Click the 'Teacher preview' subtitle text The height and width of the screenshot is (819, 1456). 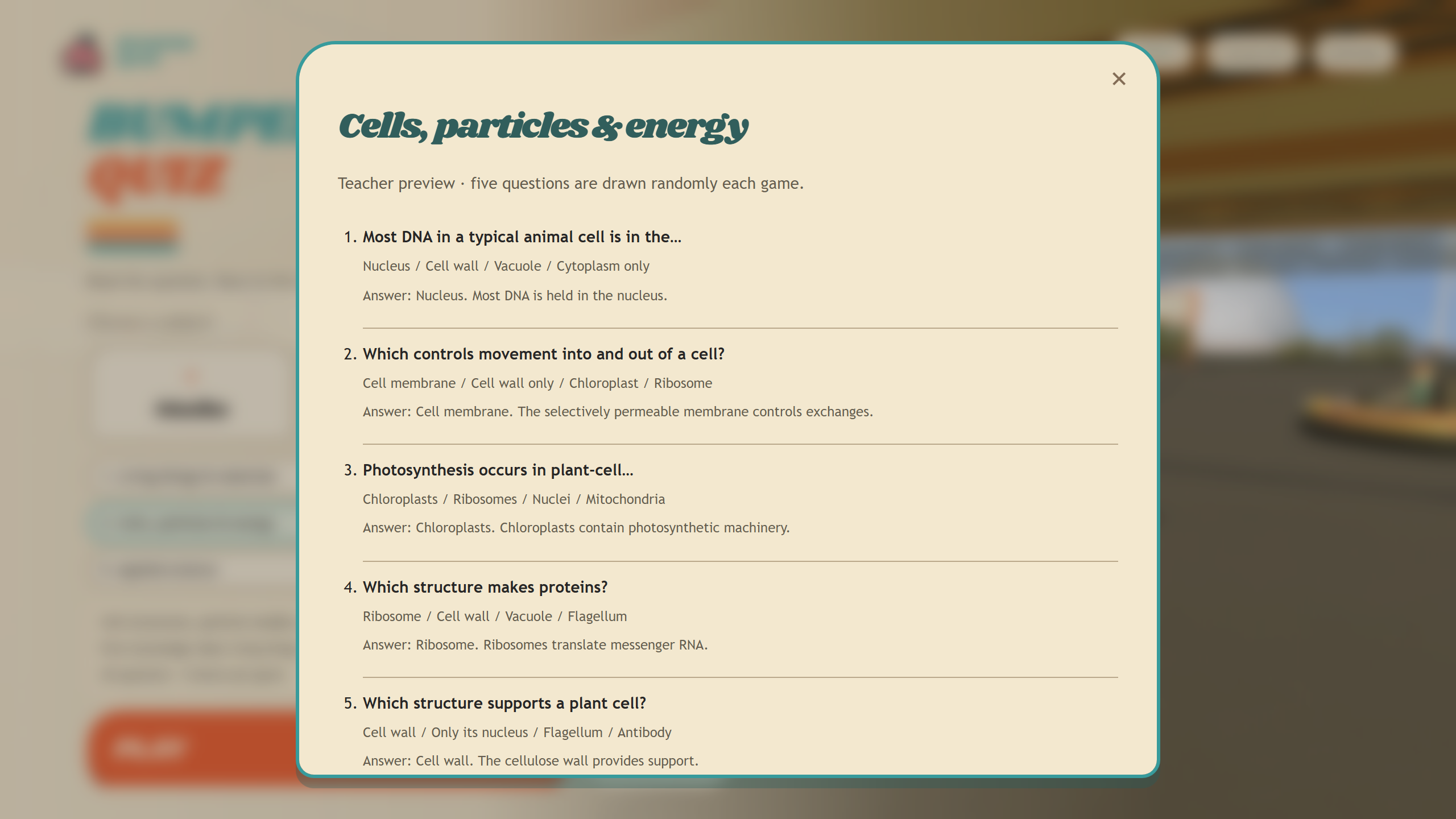[x=570, y=183]
